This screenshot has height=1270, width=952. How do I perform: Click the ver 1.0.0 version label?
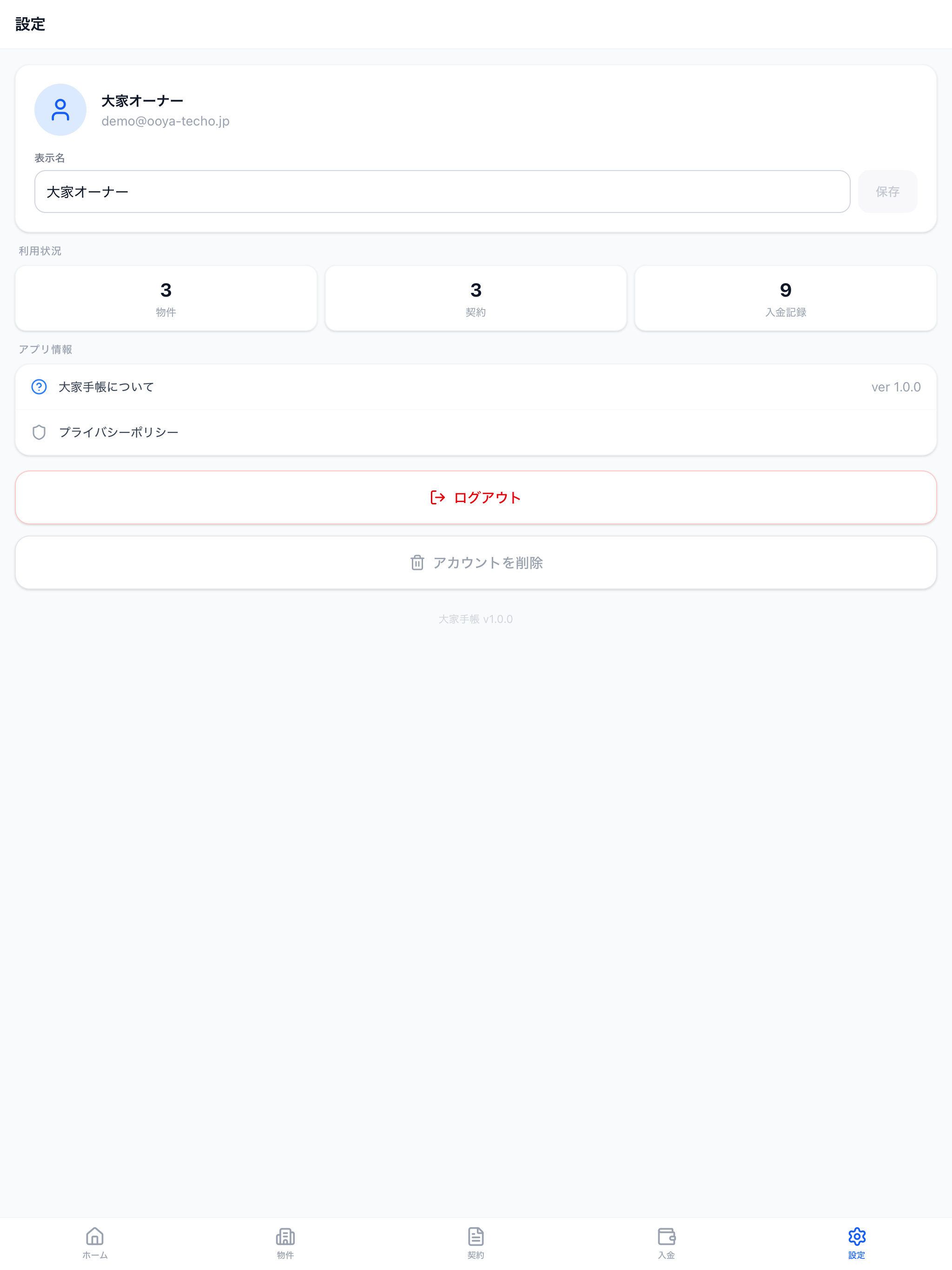click(x=896, y=387)
